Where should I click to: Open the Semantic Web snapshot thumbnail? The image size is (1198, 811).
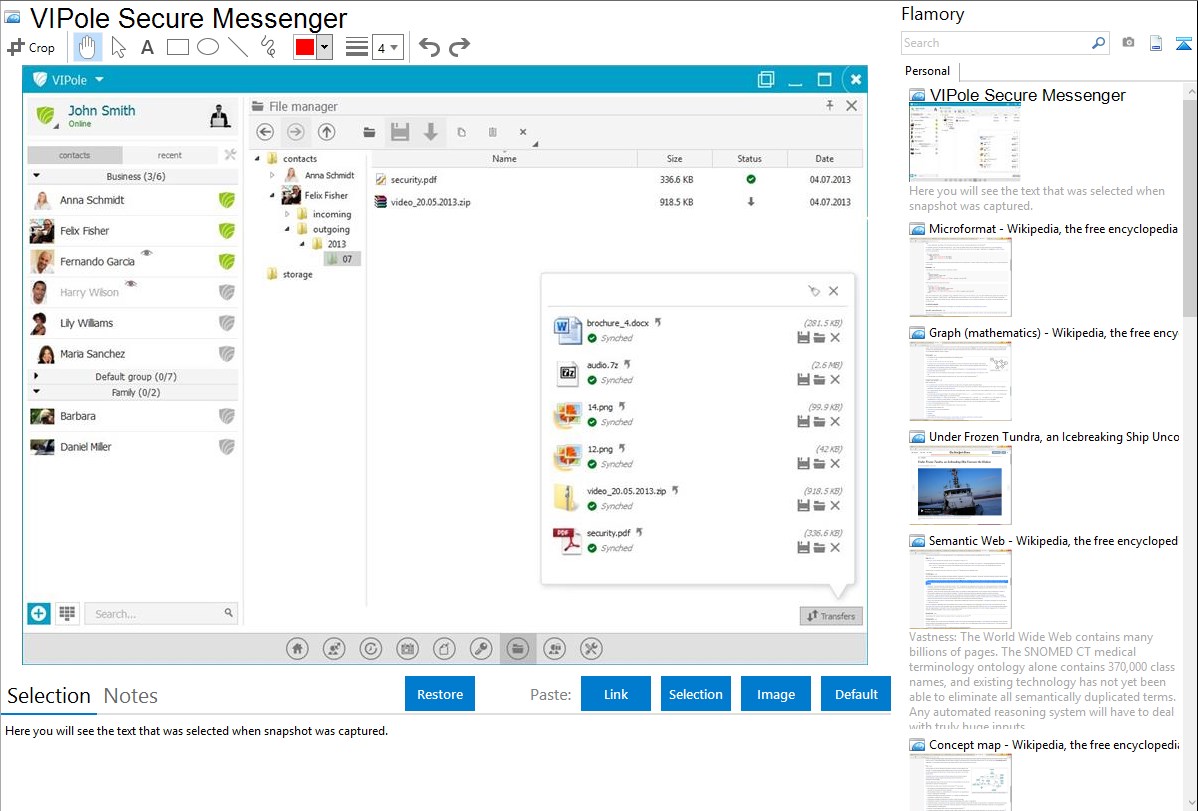[960, 589]
